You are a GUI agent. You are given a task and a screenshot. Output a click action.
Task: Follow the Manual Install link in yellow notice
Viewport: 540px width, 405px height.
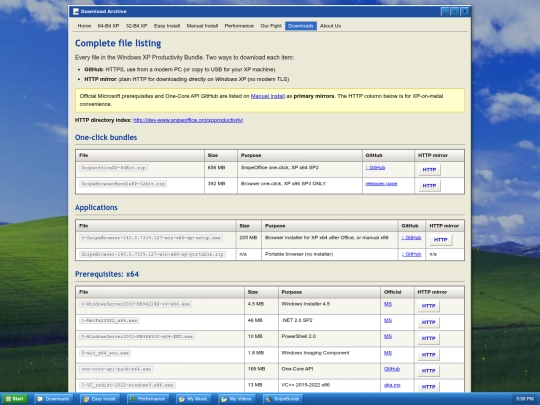(268, 96)
